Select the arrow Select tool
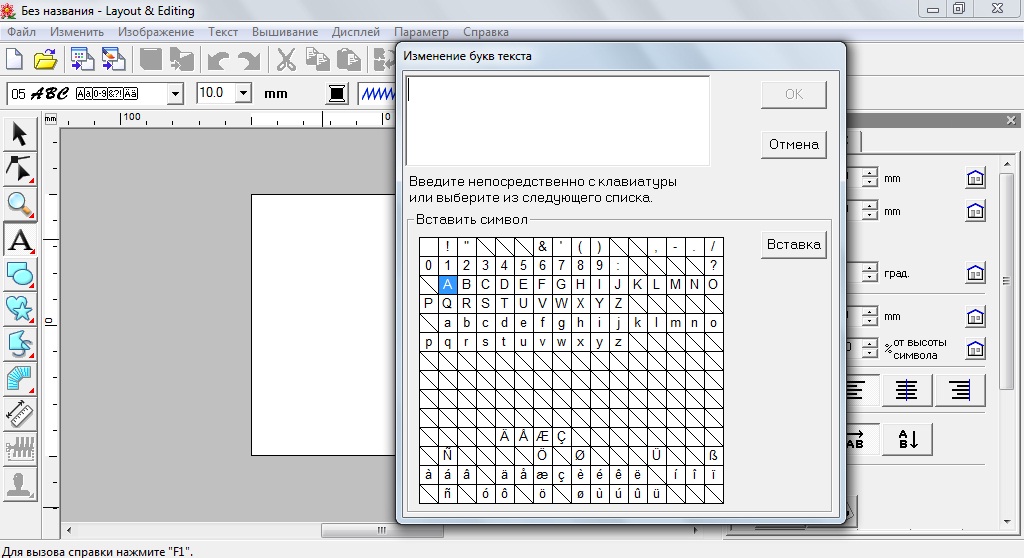 click(20, 134)
